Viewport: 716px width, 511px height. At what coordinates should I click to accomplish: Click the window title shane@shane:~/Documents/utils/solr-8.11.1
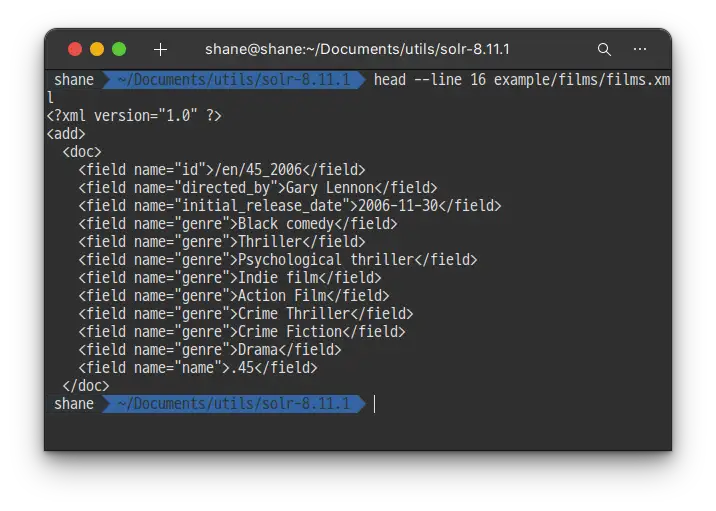357,49
